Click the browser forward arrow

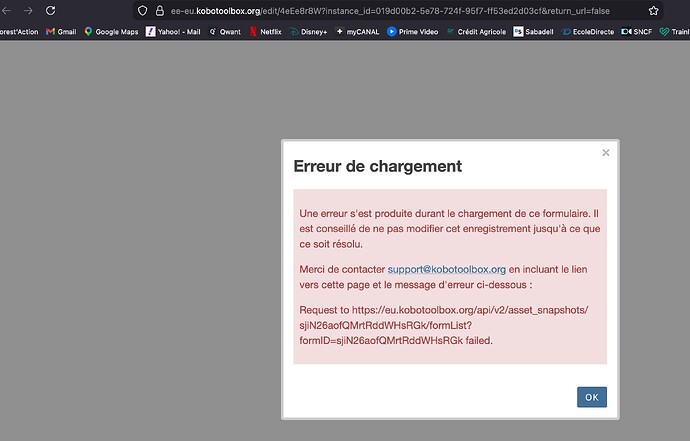pyautogui.click(x=27, y=10)
